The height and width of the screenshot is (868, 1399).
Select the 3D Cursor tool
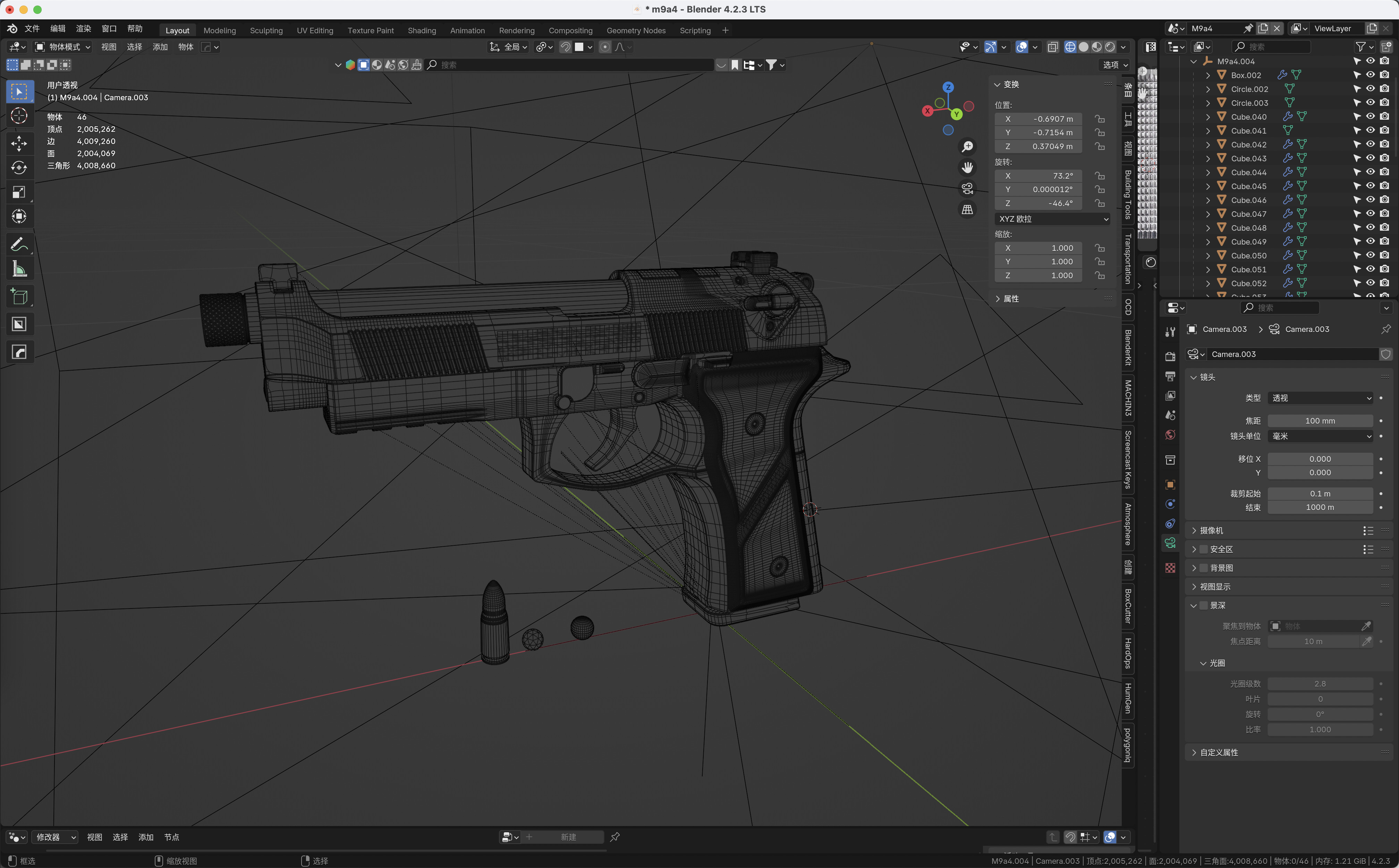point(19,116)
